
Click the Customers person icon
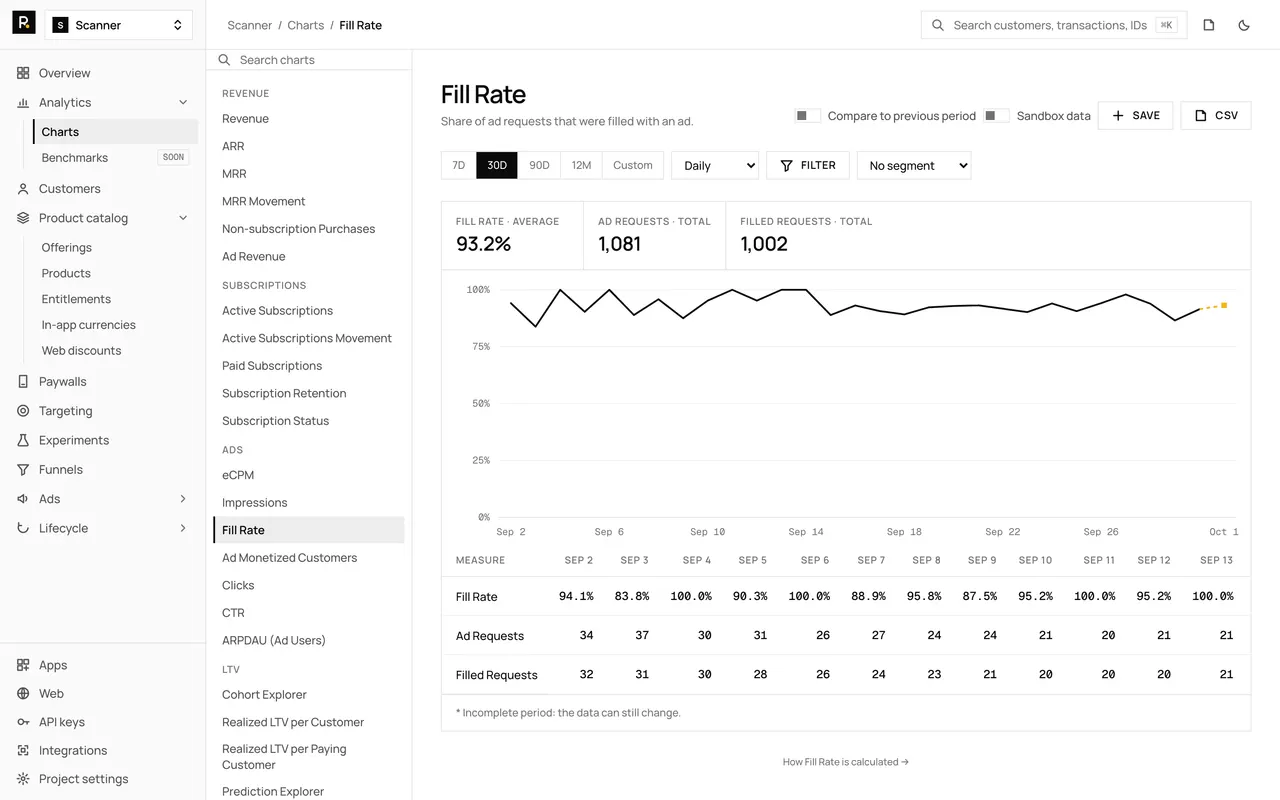[23, 189]
